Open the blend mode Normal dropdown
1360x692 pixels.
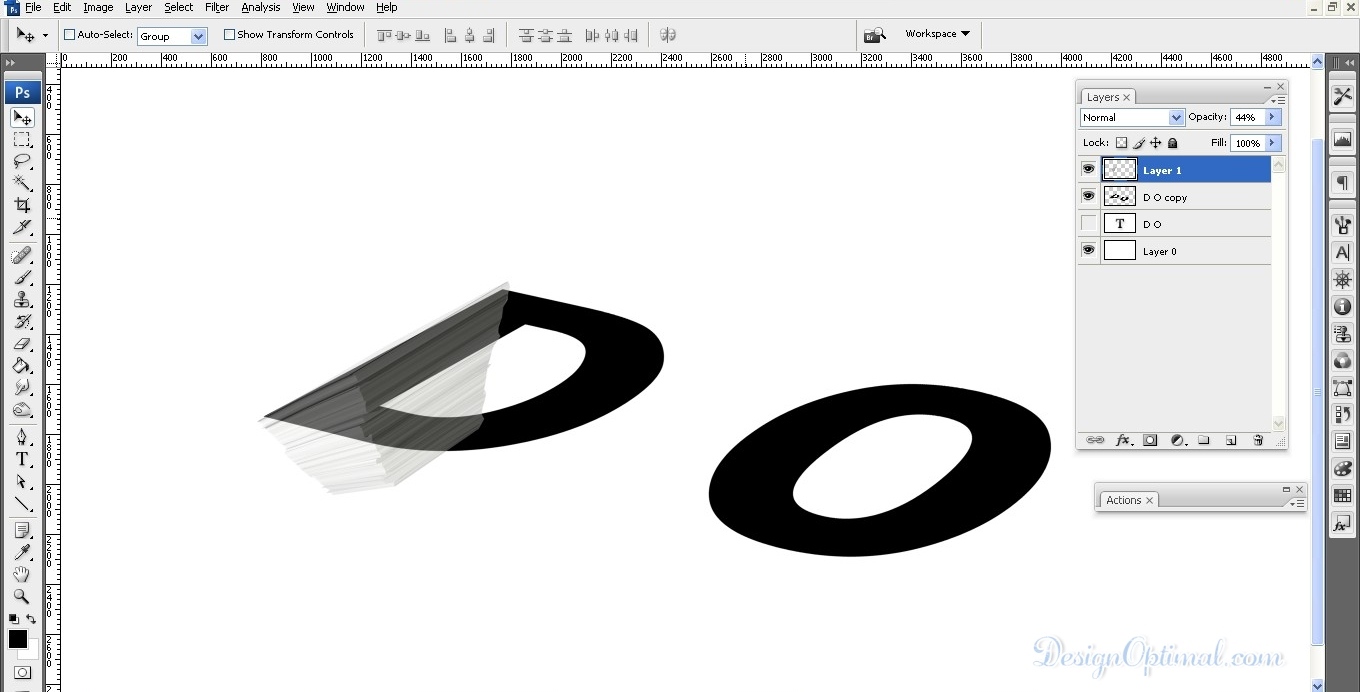1132,117
